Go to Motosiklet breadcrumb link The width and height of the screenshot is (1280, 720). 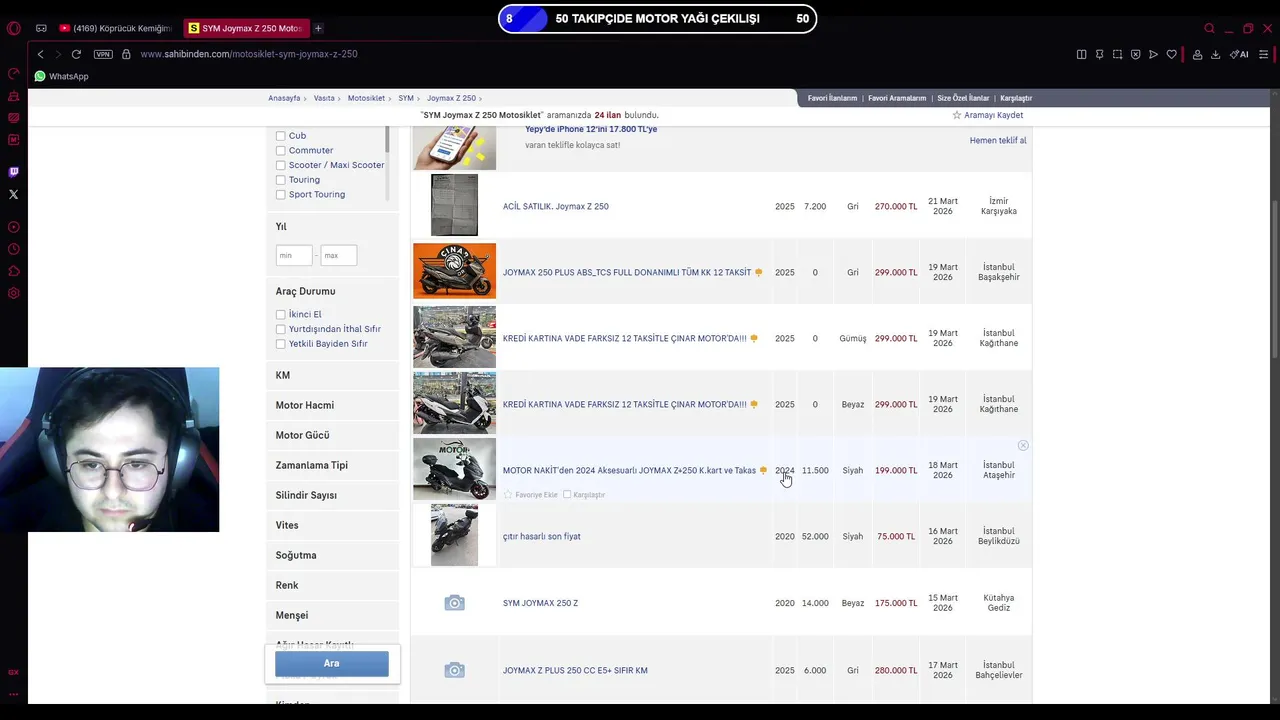[366, 98]
